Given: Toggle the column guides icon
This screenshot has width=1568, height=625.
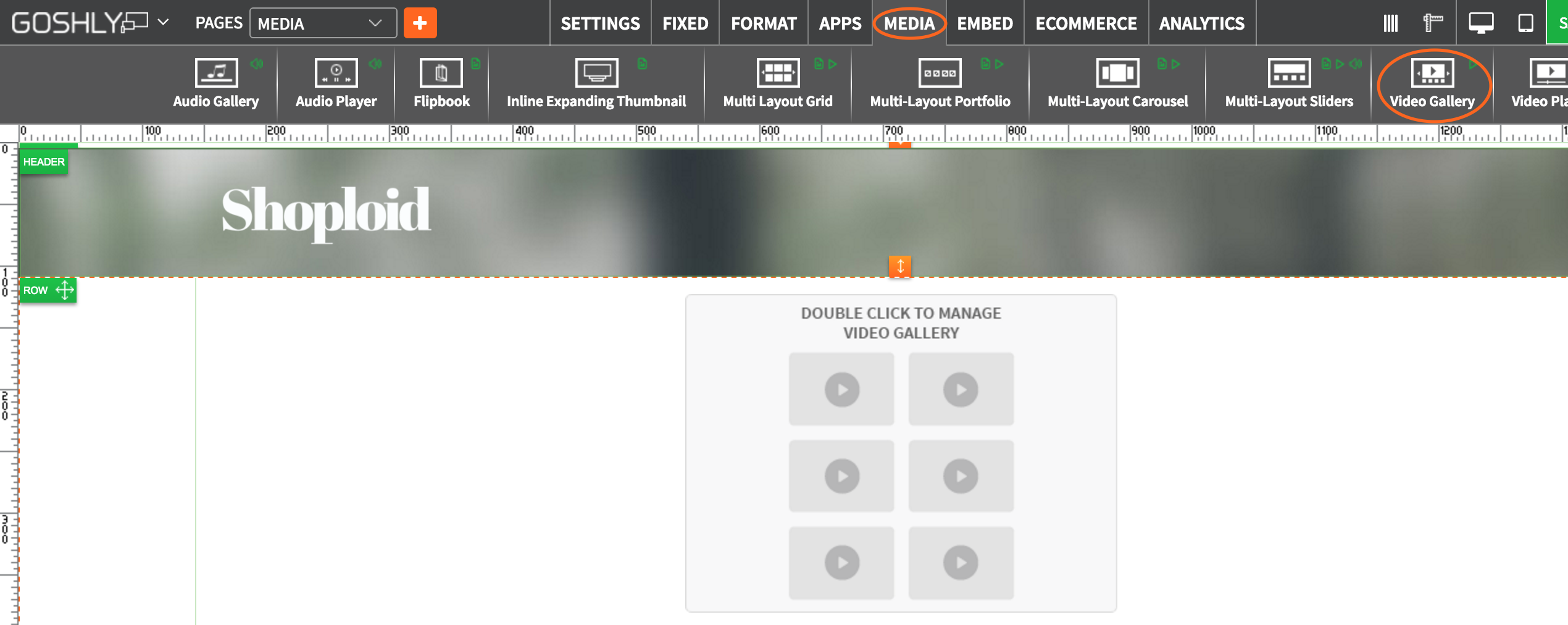Looking at the screenshot, I should (1390, 23).
